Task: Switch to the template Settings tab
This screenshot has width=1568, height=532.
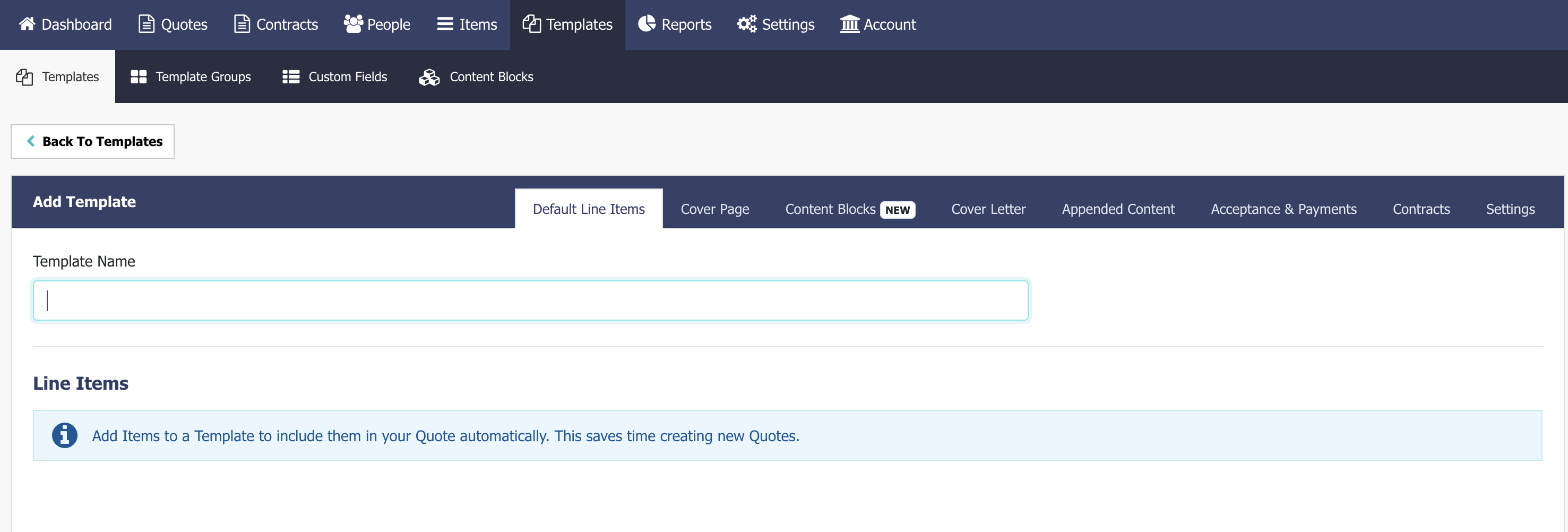Action: (1510, 209)
